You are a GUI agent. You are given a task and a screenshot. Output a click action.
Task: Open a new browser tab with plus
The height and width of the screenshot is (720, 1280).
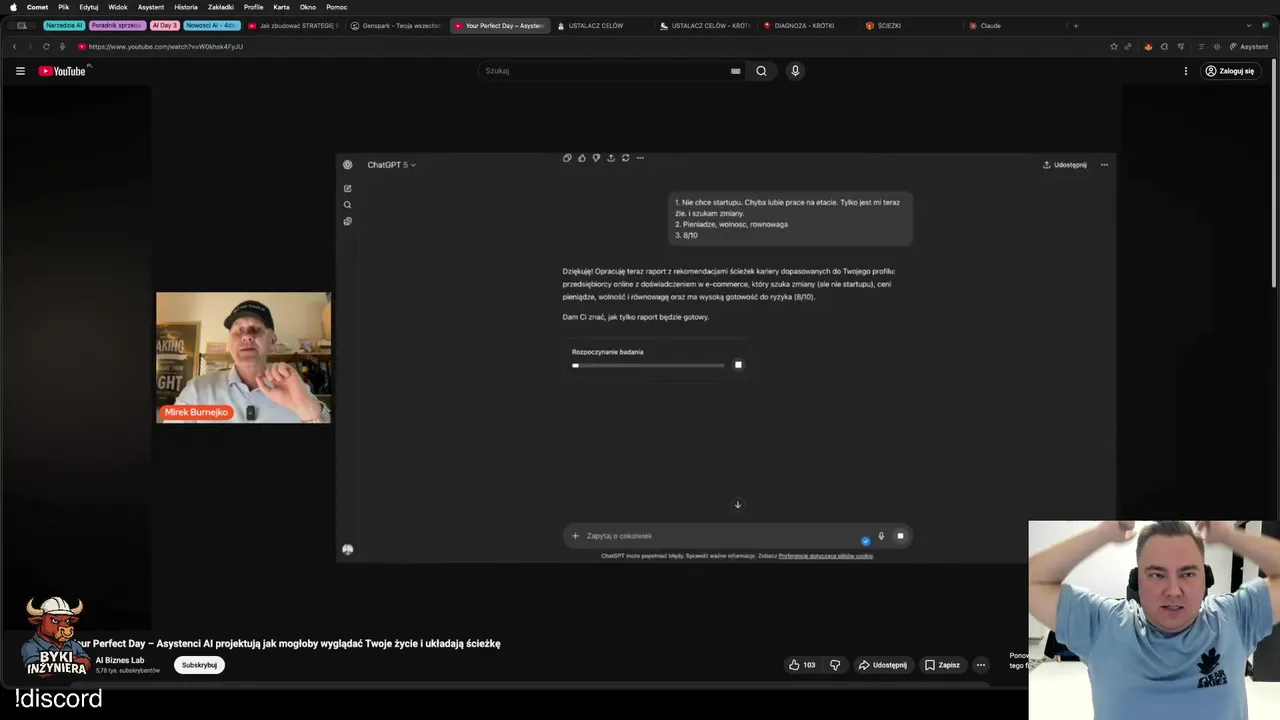[x=1076, y=26]
